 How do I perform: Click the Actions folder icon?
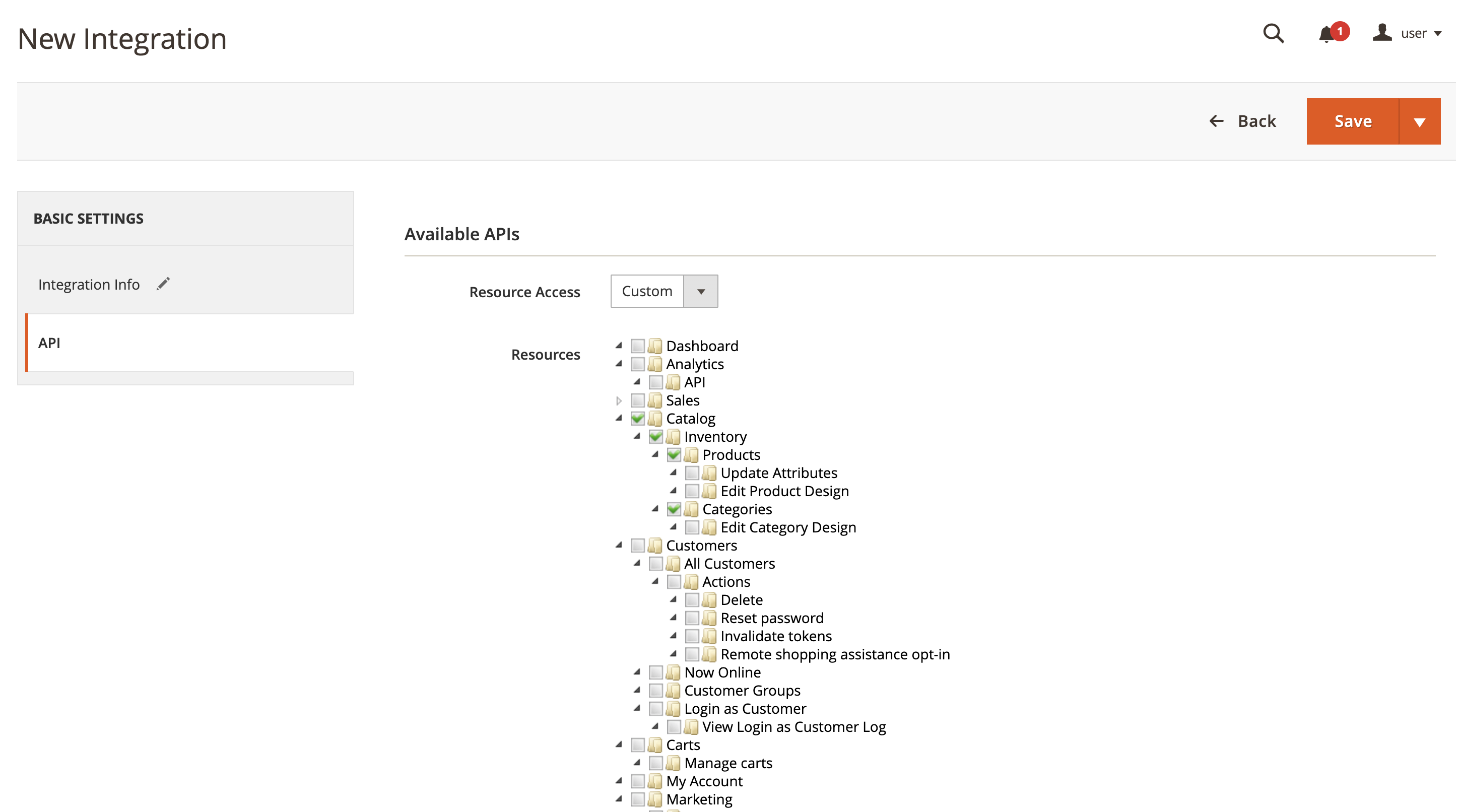691,582
